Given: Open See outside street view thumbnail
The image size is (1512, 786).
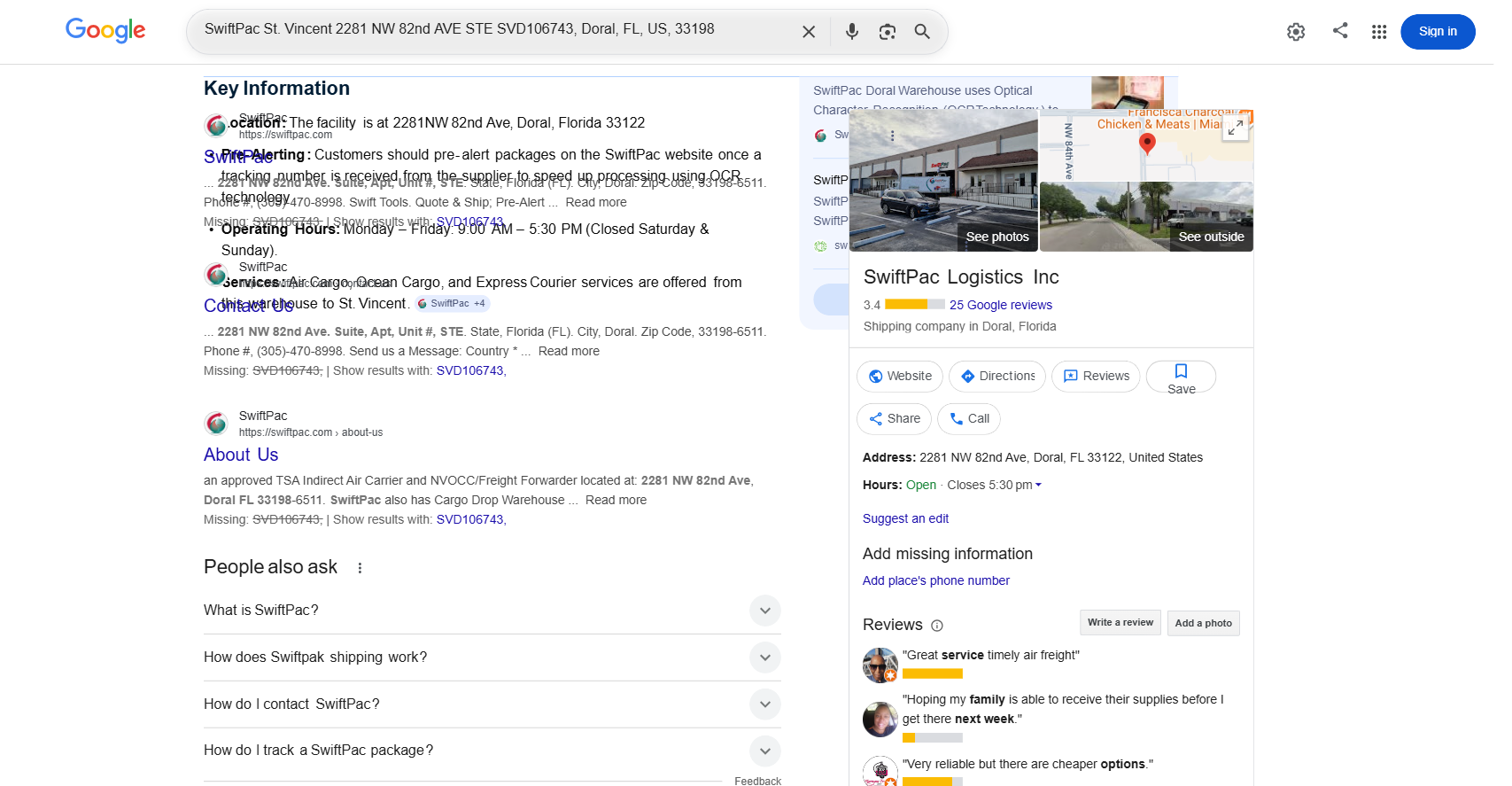Looking at the screenshot, I should 1146,217.
